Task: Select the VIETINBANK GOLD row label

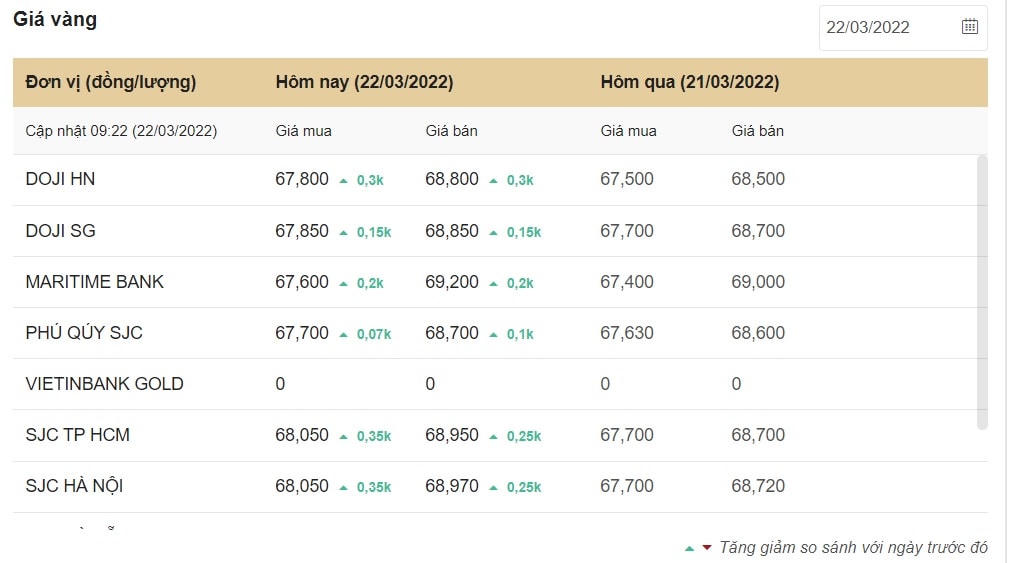Action: [x=104, y=384]
